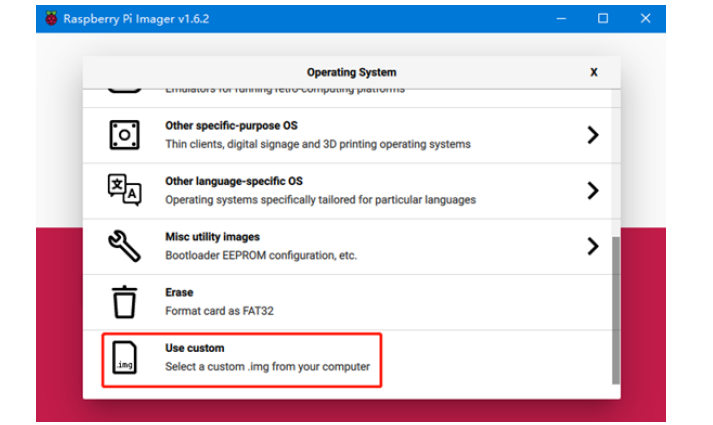The height and width of the screenshot is (425, 713).
Task: Click the language translation icon
Action: [x=125, y=190]
